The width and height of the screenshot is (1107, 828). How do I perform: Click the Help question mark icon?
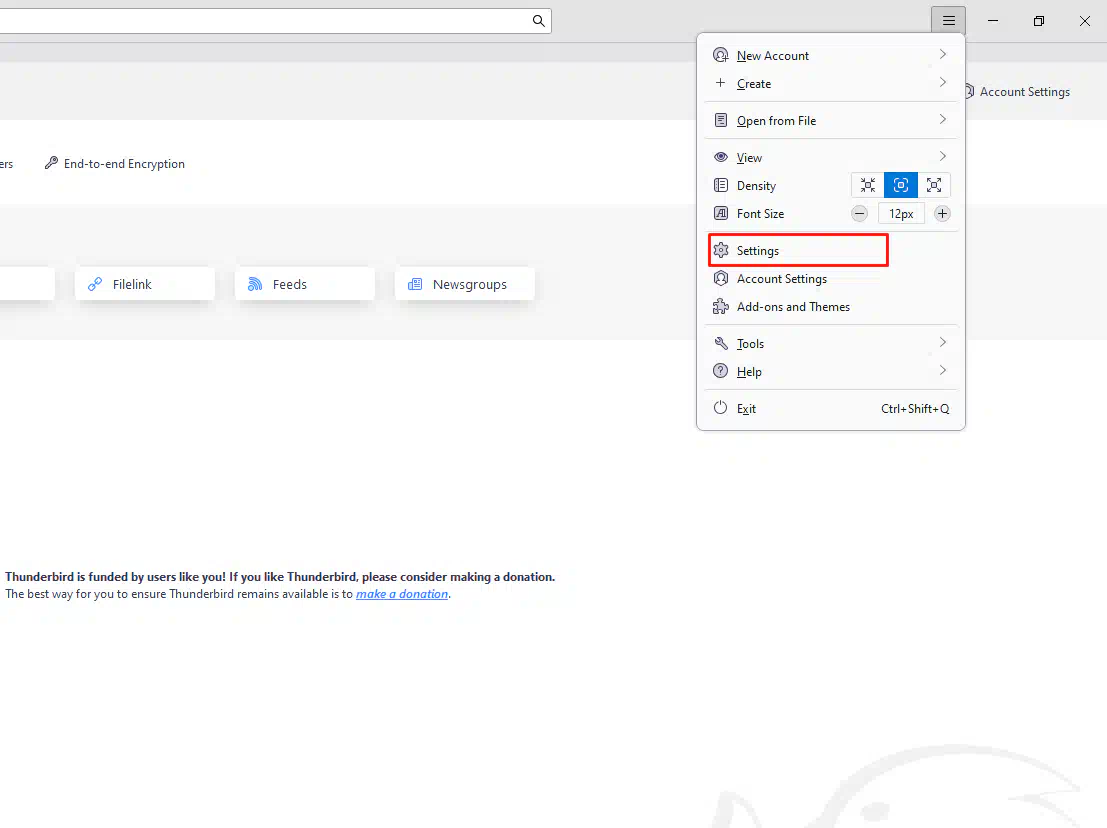(x=720, y=371)
